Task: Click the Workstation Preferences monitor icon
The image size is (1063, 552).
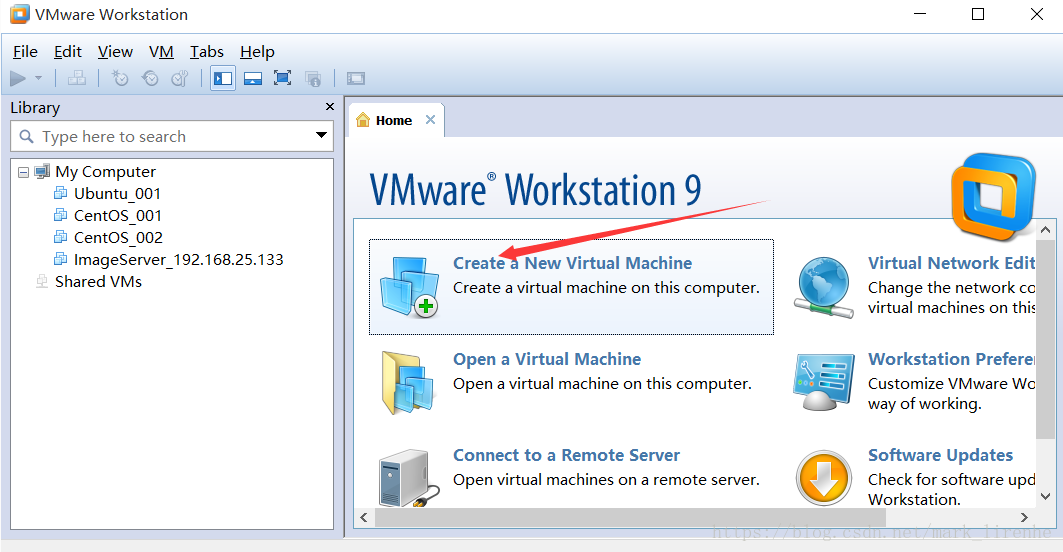Action: pos(823,382)
